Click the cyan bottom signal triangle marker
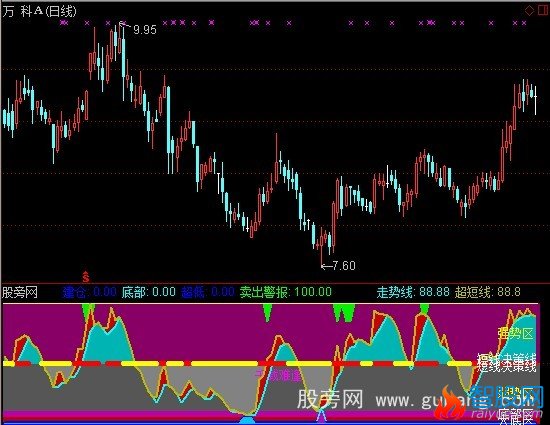Image resolution: width=550 pixels, height=425 pixels. pos(248,419)
